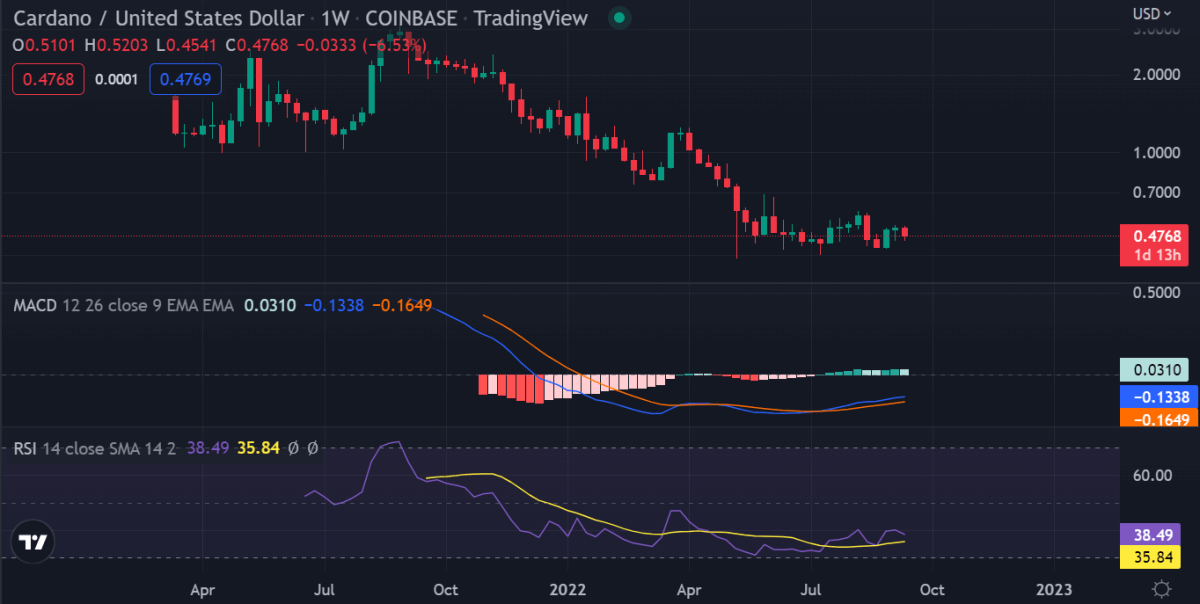Click the red 0.4768 sell price button
This screenshot has height=604, width=1200.
pyautogui.click(x=48, y=80)
